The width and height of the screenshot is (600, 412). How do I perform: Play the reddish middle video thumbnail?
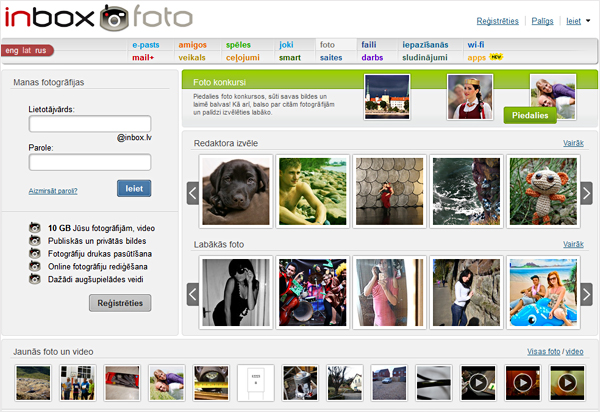pyautogui.click(x=523, y=383)
